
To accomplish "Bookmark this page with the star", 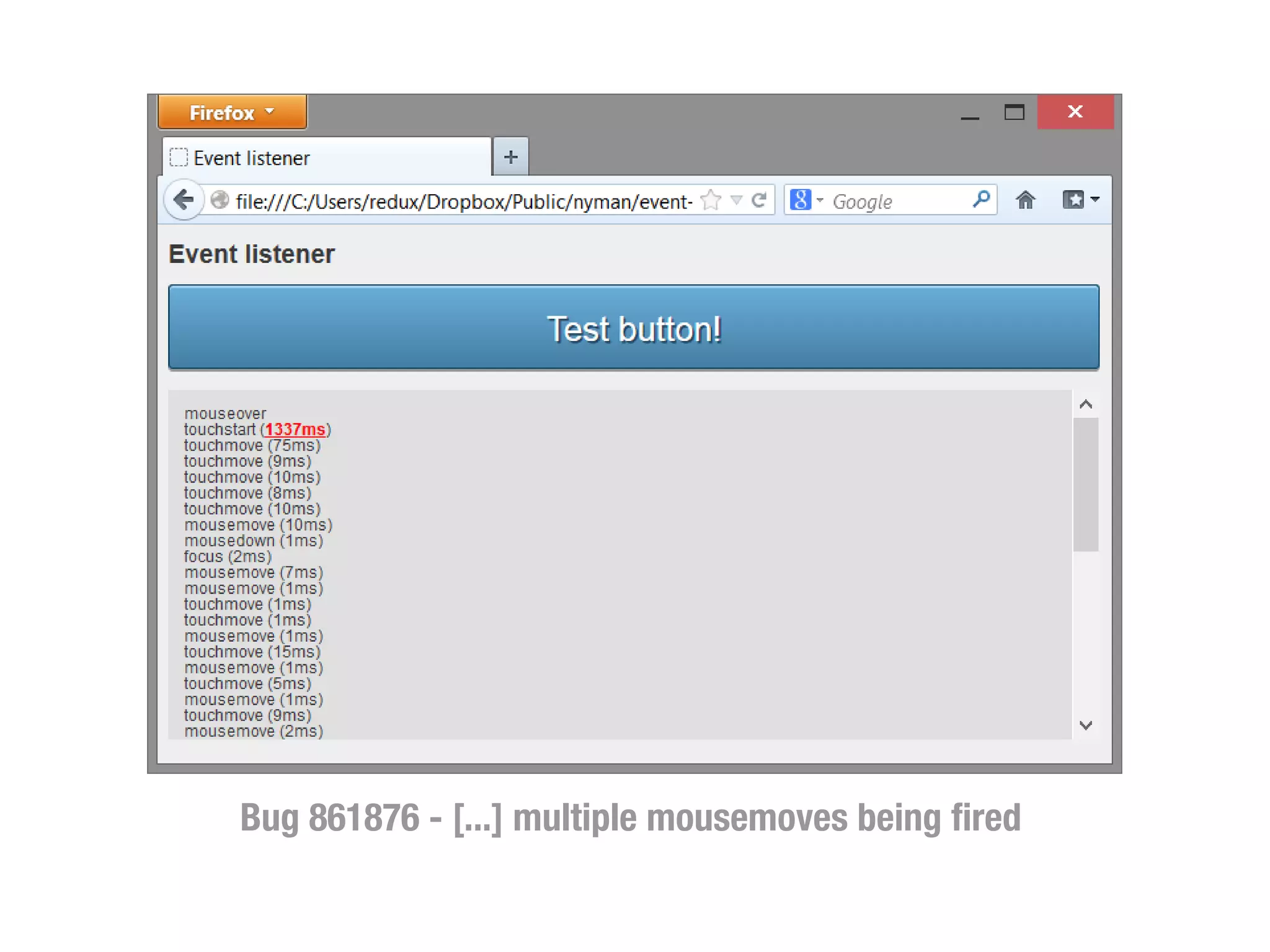I will pyautogui.click(x=711, y=200).
